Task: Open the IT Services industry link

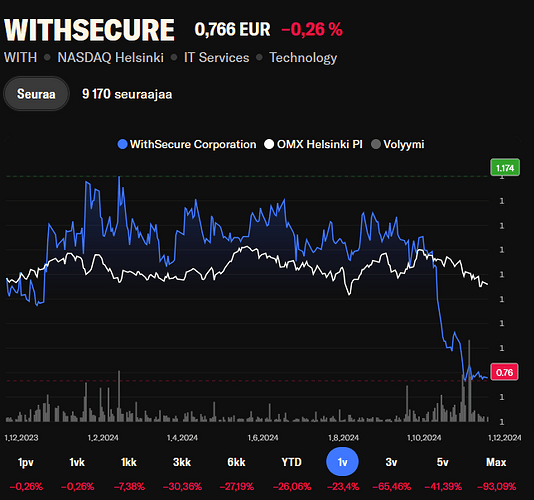Action: click(x=217, y=58)
